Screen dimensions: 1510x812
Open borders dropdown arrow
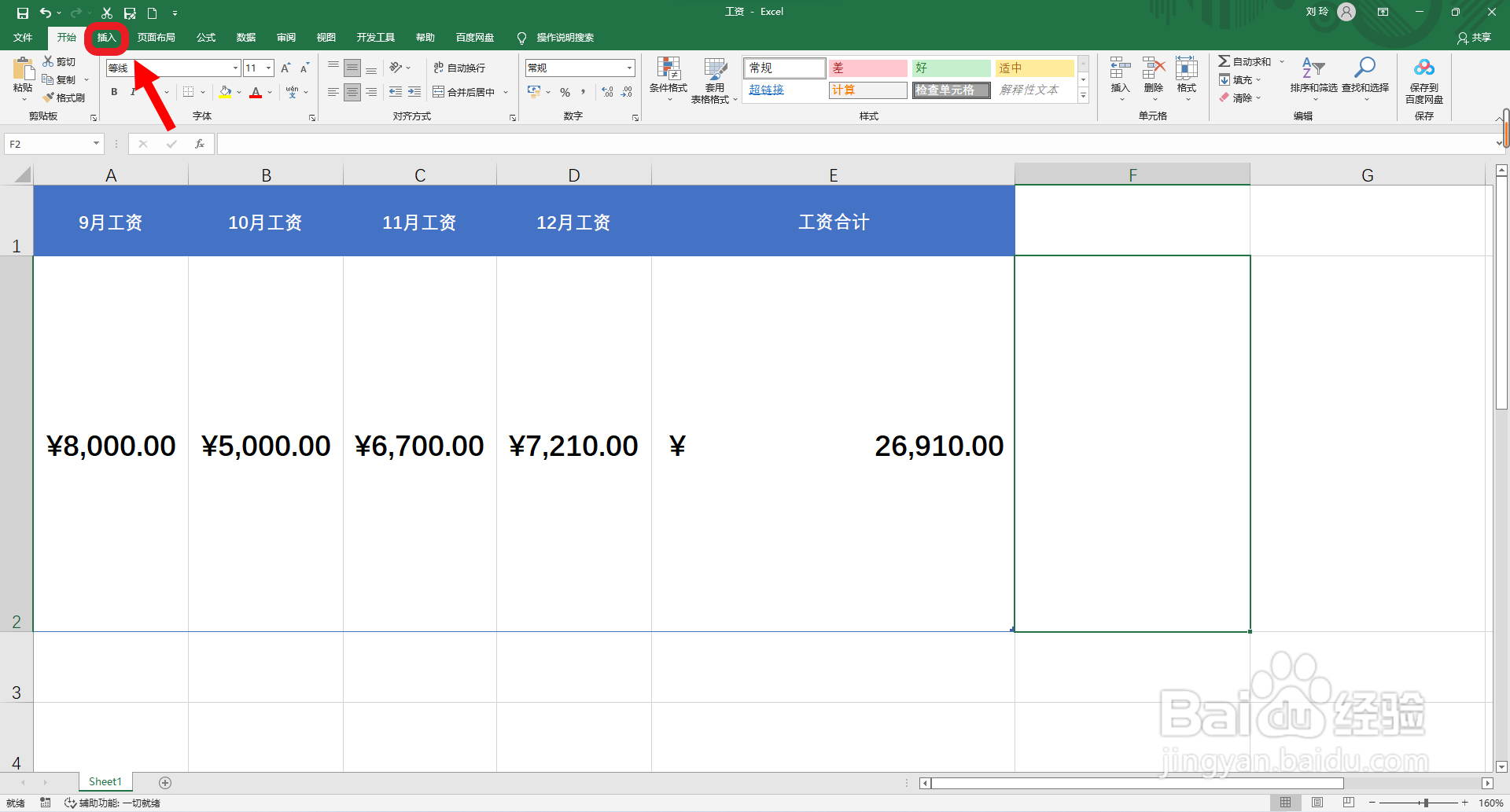pos(203,92)
